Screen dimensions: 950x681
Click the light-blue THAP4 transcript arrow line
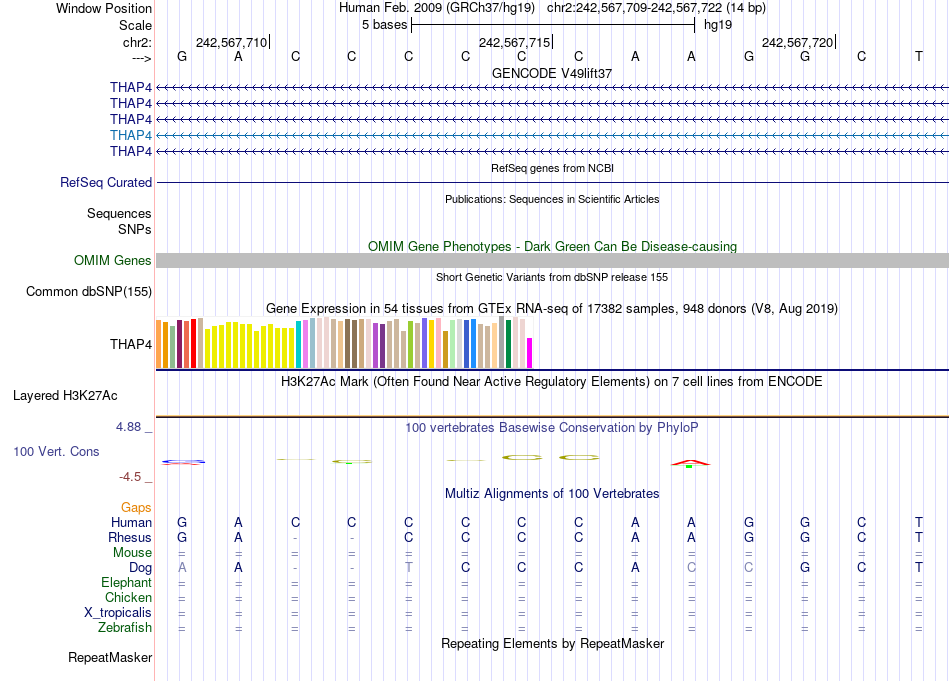(553, 135)
